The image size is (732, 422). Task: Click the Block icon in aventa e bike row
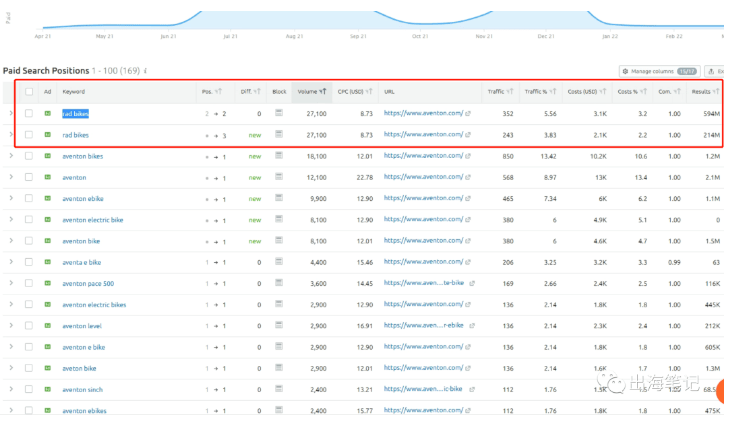click(x=279, y=262)
